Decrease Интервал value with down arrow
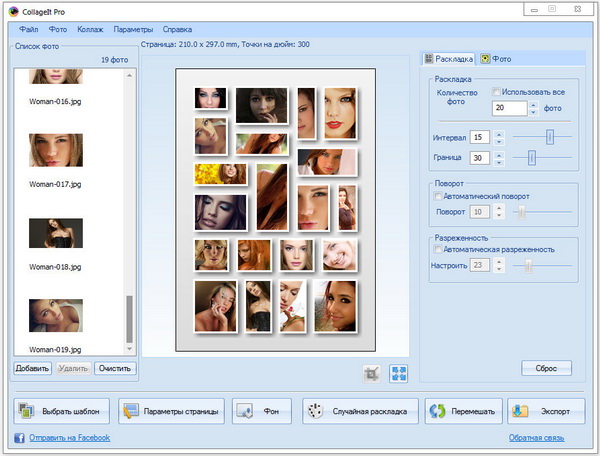This screenshot has height=456, width=600. click(499, 141)
